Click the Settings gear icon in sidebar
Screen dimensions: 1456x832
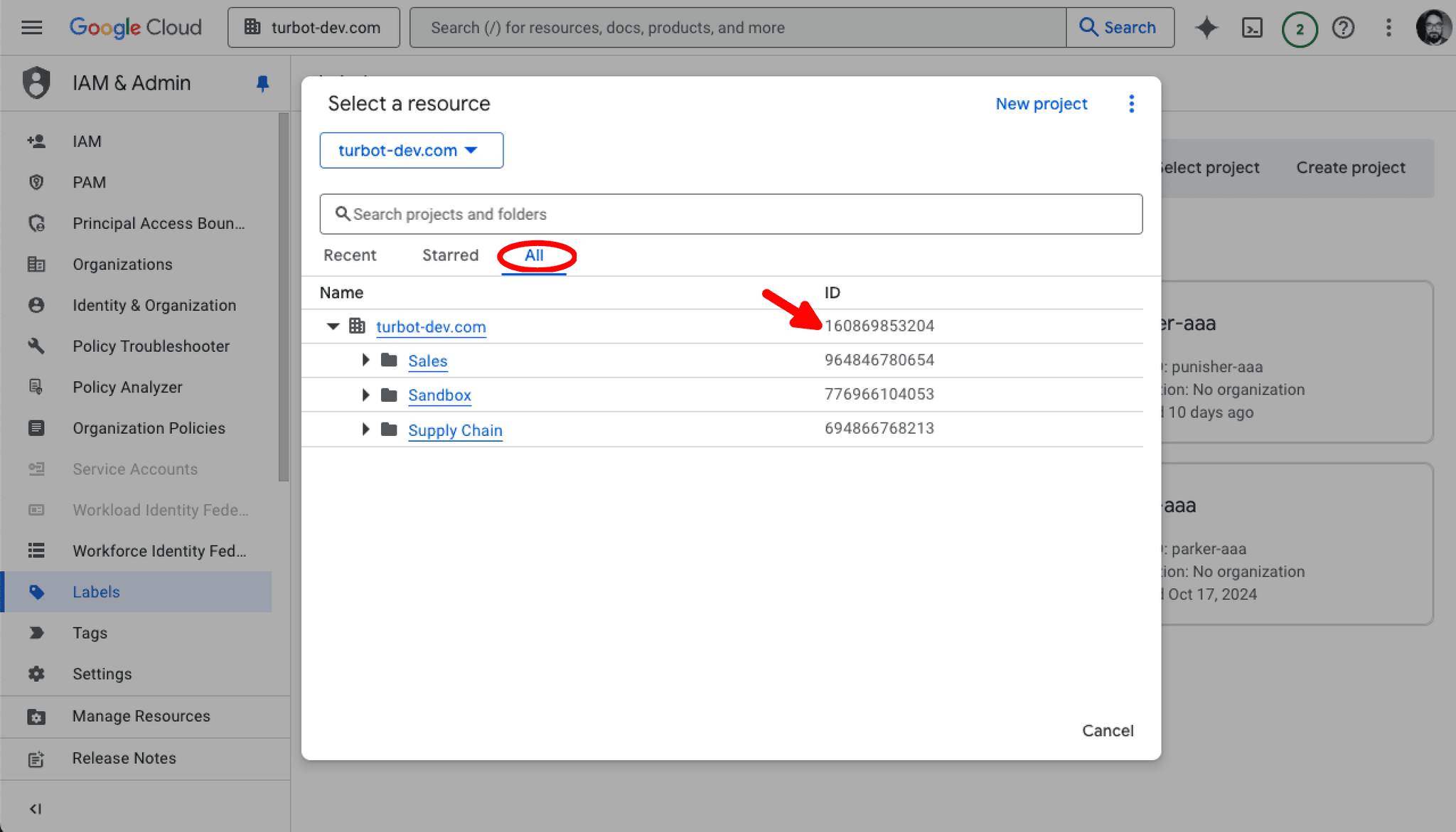[36, 674]
